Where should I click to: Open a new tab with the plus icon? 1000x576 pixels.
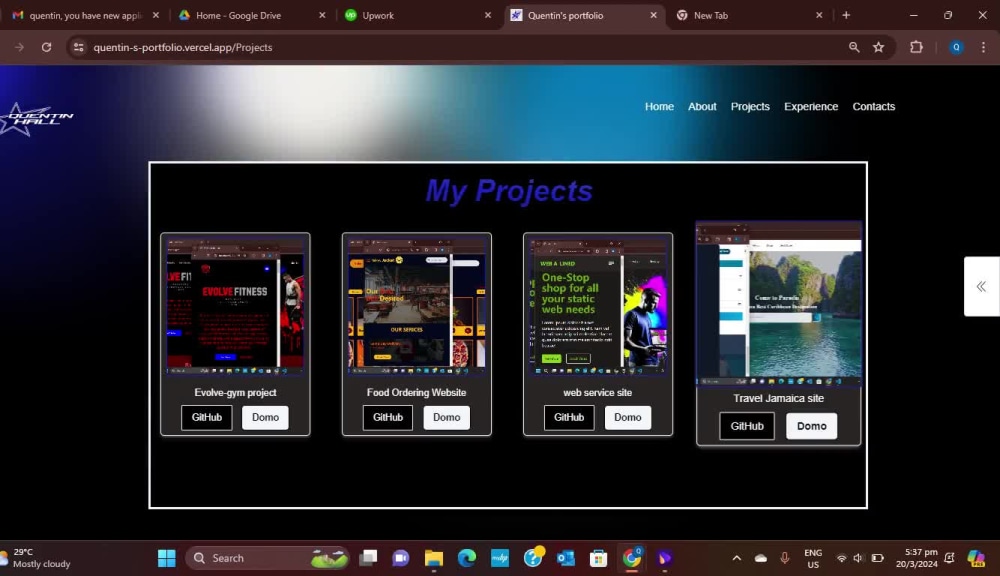[846, 15]
